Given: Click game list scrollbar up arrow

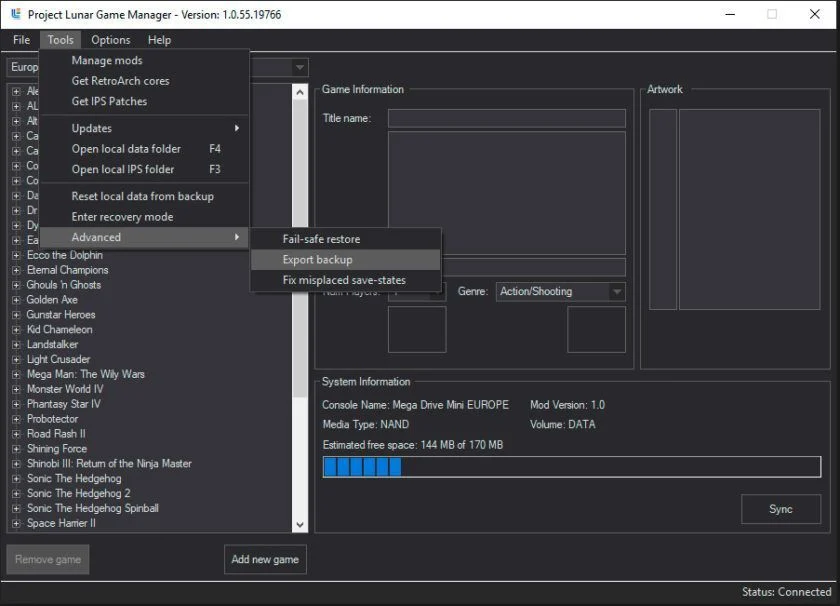Looking at the screenshot, I should coord(300,92).
